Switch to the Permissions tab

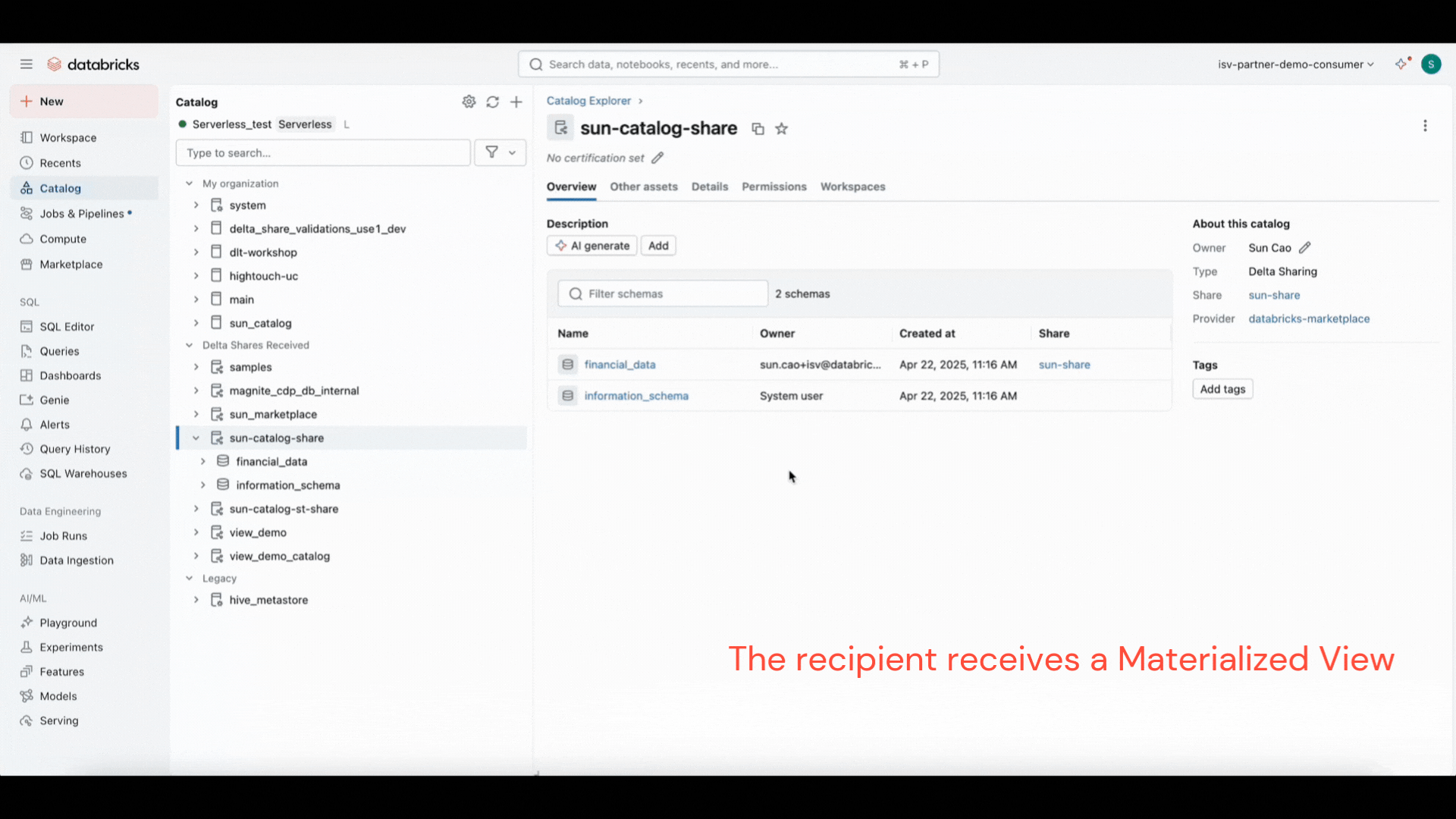tap(773, 187)
